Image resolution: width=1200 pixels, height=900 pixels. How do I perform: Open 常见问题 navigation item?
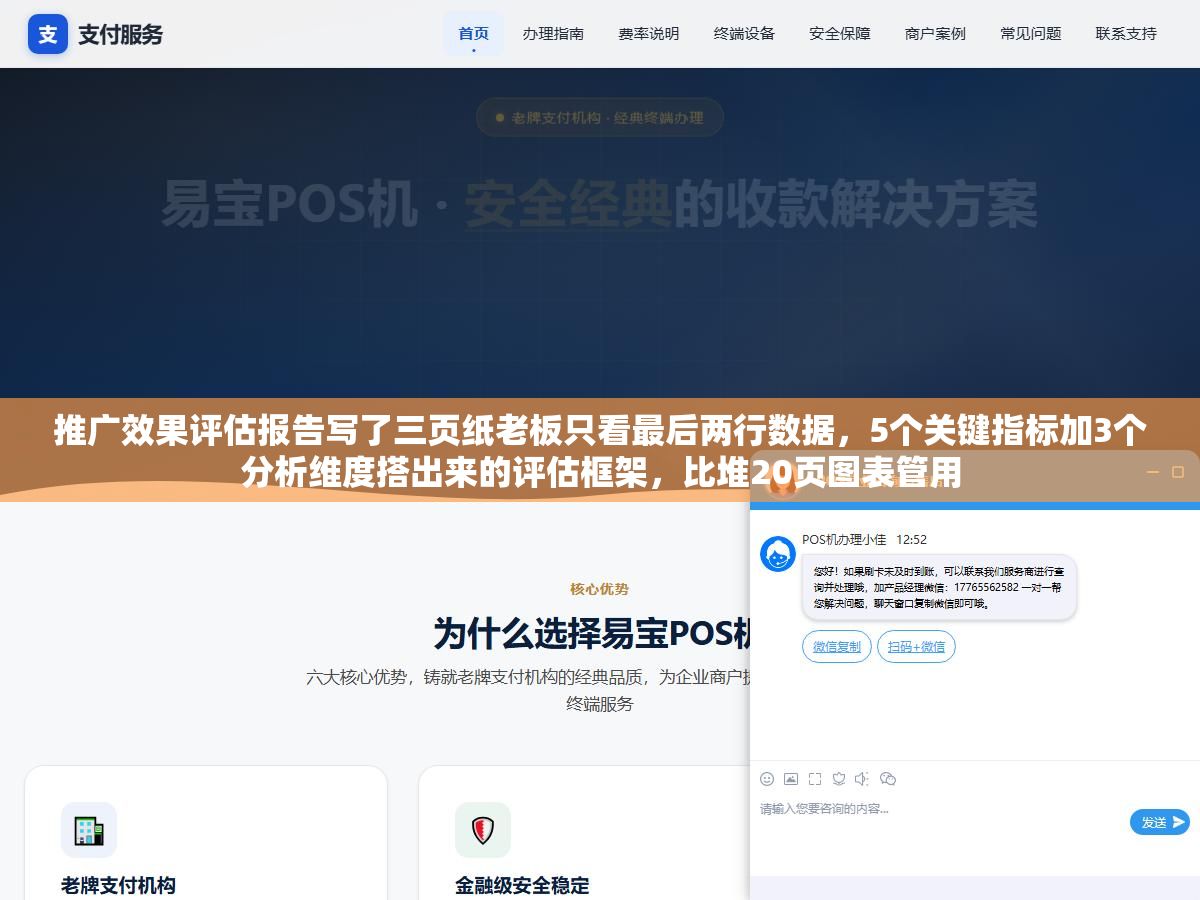pyautogui.click(x=1031, y=34)
